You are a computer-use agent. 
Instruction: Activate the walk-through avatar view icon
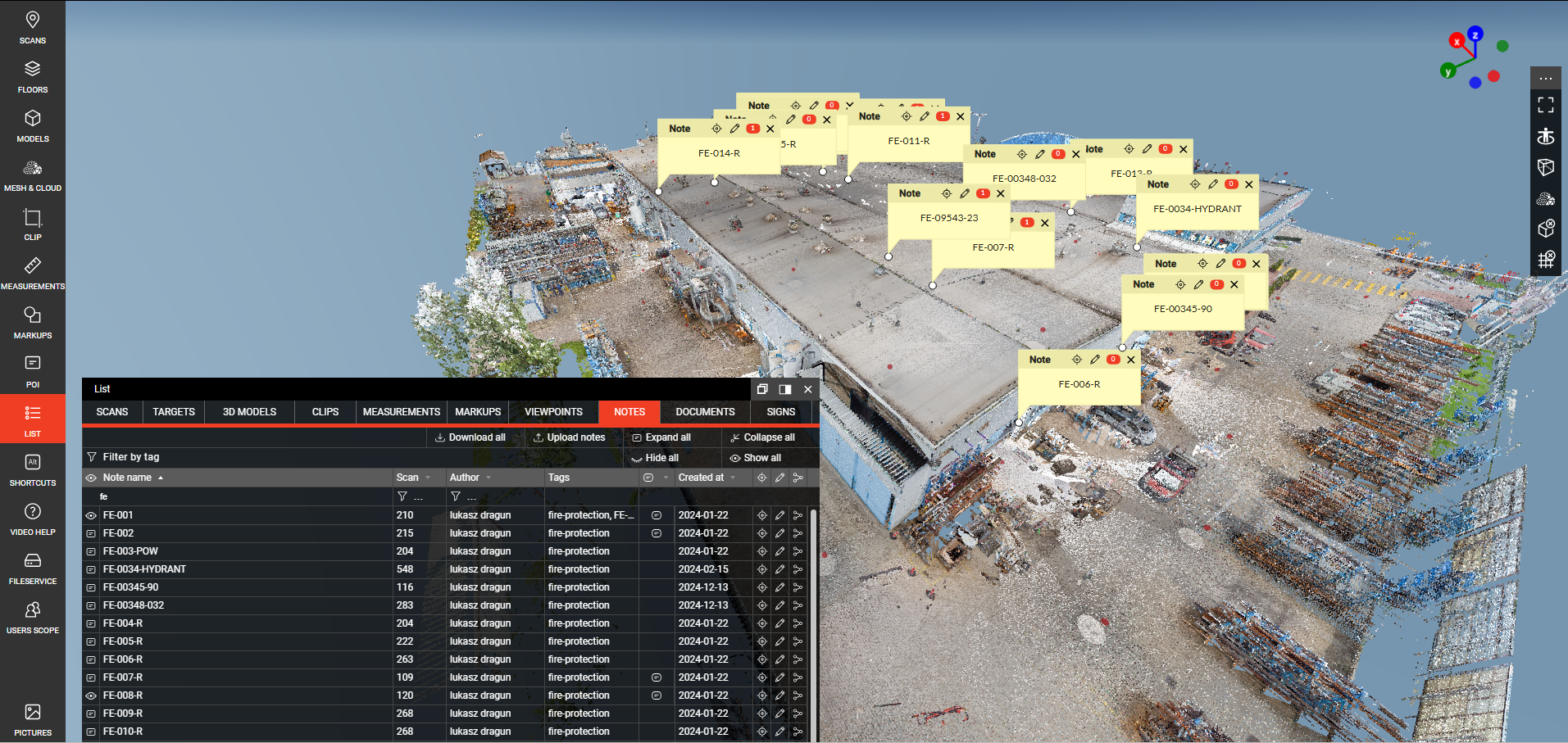point(1546,136)
